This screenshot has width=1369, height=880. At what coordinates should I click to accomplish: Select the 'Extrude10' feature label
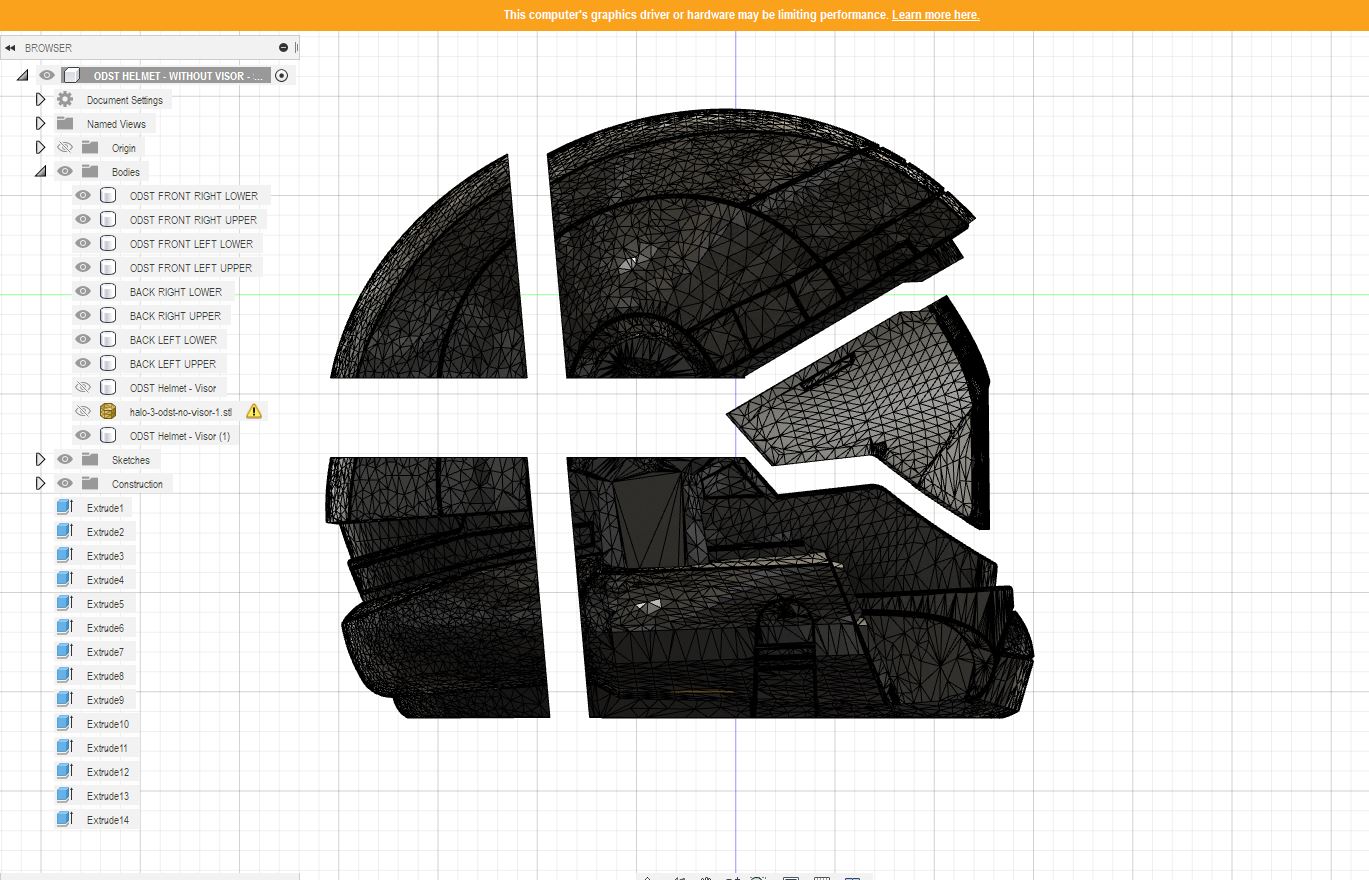click(x=108, y=724)
